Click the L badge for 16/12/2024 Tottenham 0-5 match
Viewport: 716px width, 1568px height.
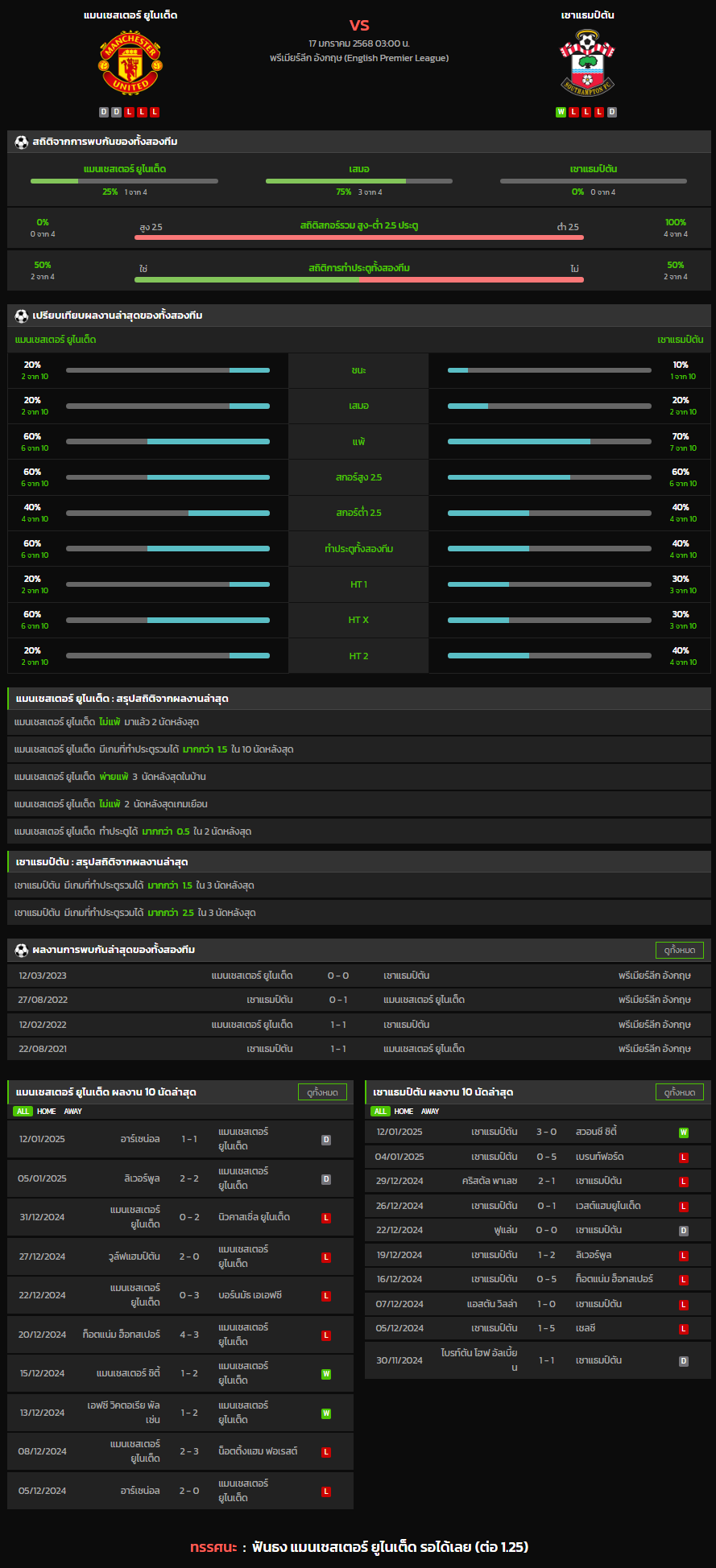point(684,1280)
